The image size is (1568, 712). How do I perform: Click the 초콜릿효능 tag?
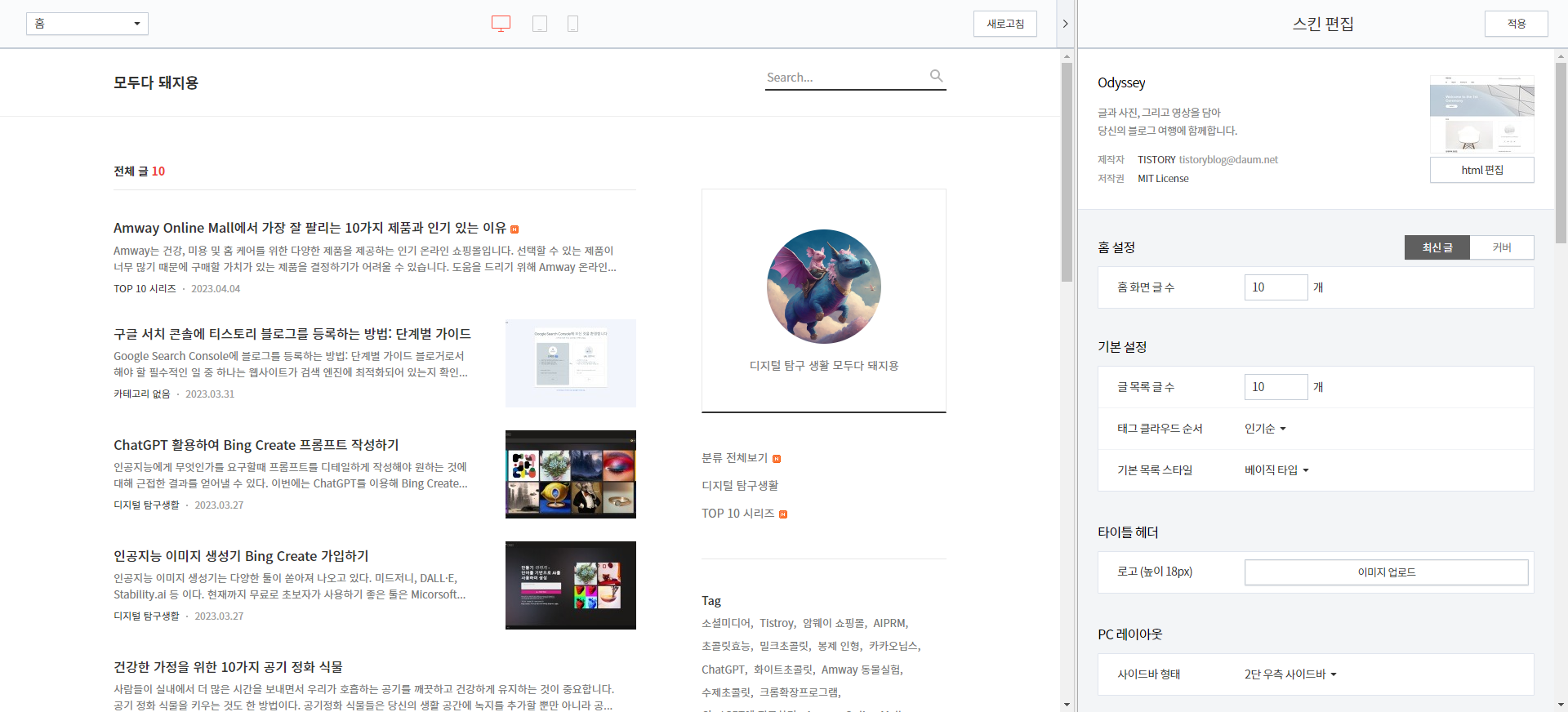[725, 646]
